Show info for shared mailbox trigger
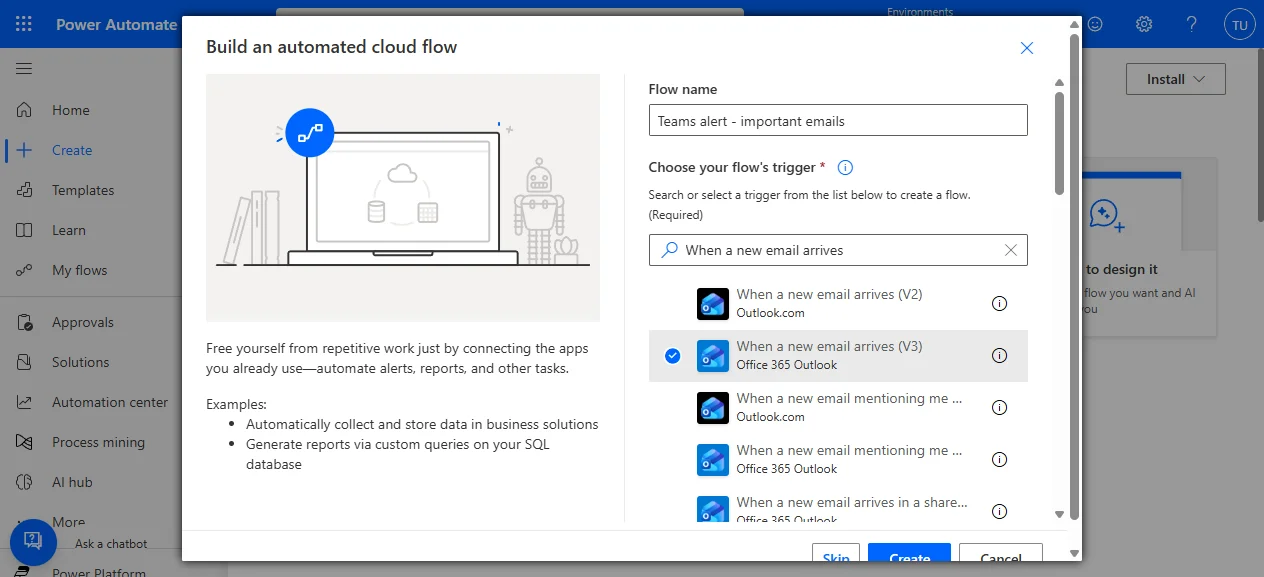 [x=999, y=511]
